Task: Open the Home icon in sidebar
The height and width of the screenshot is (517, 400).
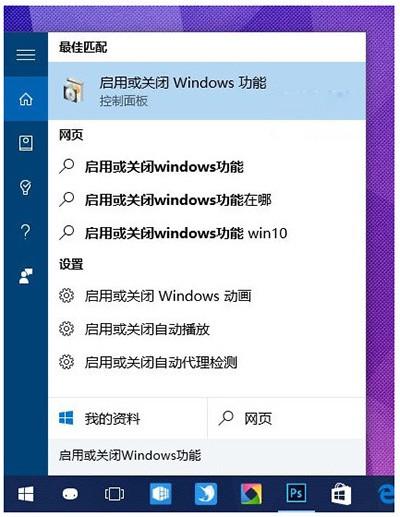Action: click(x=26, y=99)
